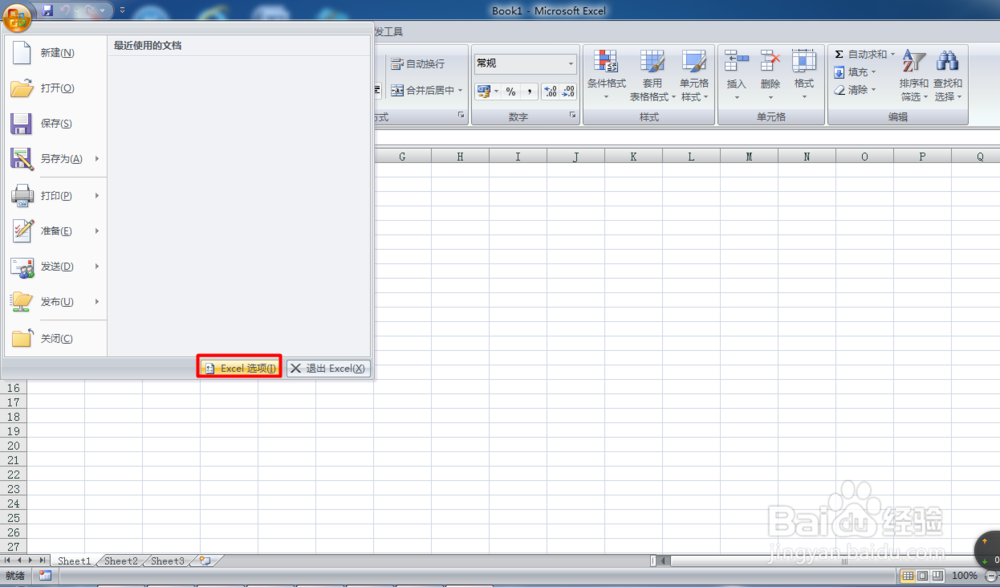
Task: Expand the Send (发送) submenu arrow
Action: 97,266
